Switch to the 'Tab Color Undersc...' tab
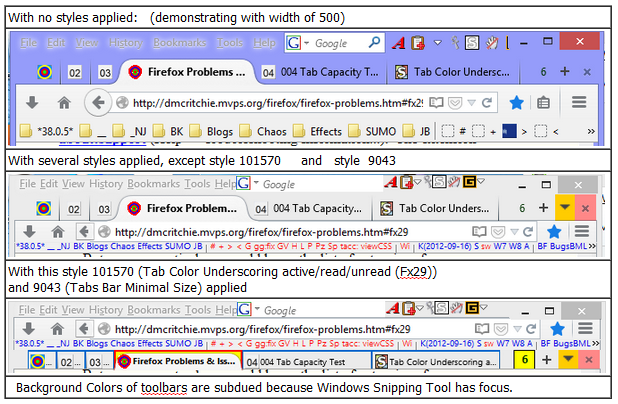 (x=453, y=72)
